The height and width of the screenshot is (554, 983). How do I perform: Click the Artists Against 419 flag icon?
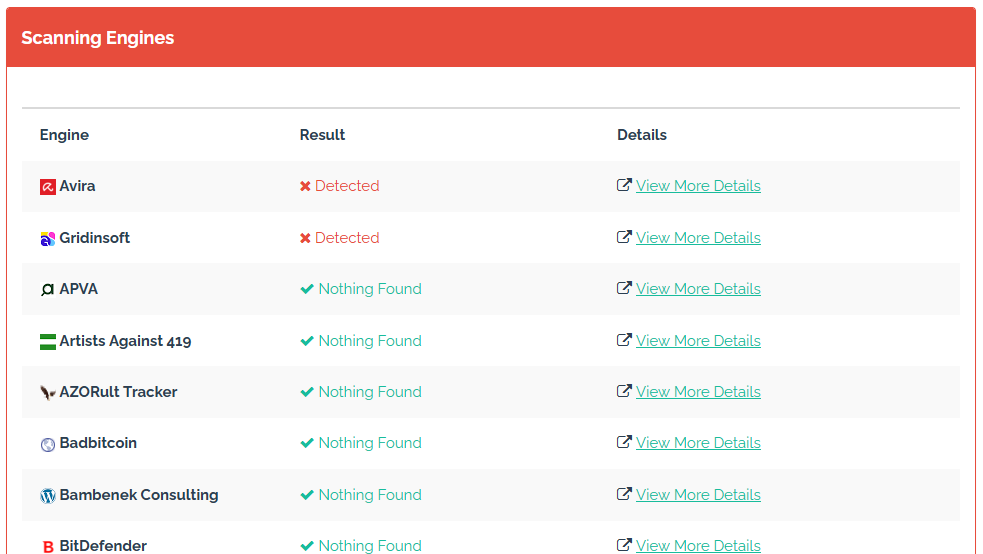tap(48, 342)
